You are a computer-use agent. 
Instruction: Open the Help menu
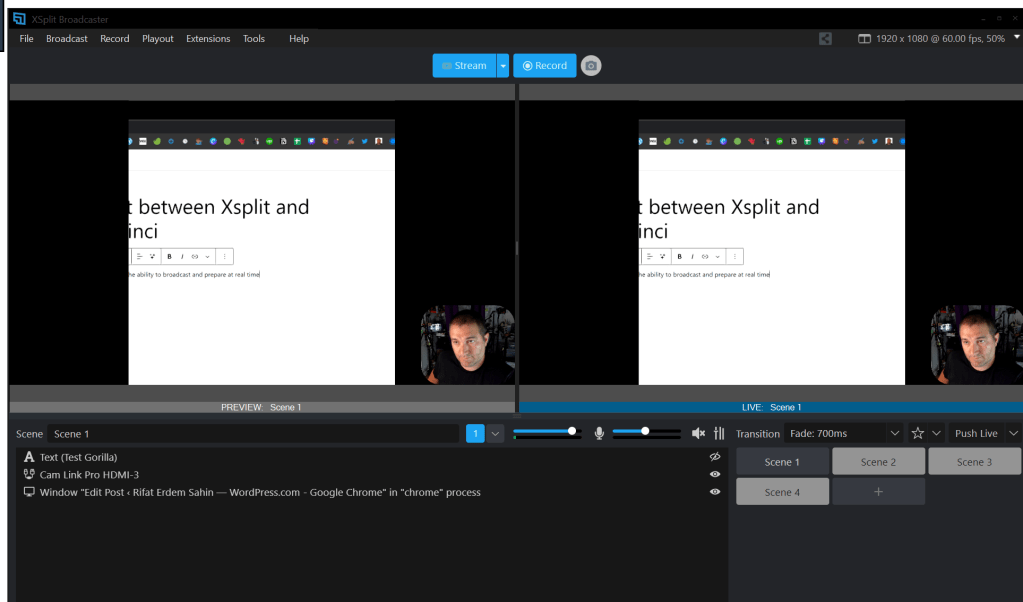click(299, 38)
